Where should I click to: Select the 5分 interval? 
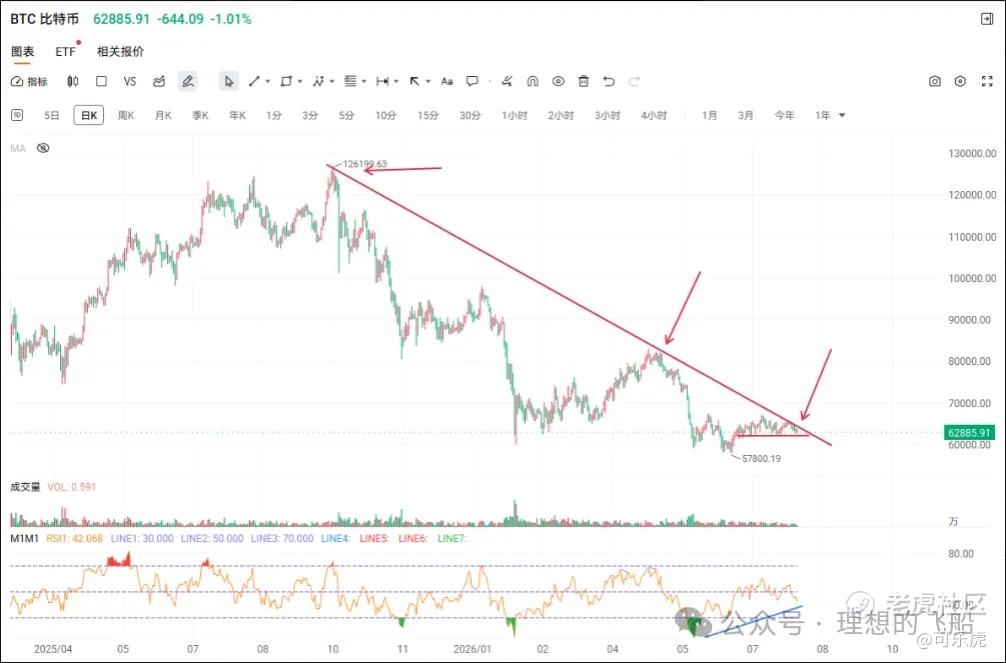346,116
